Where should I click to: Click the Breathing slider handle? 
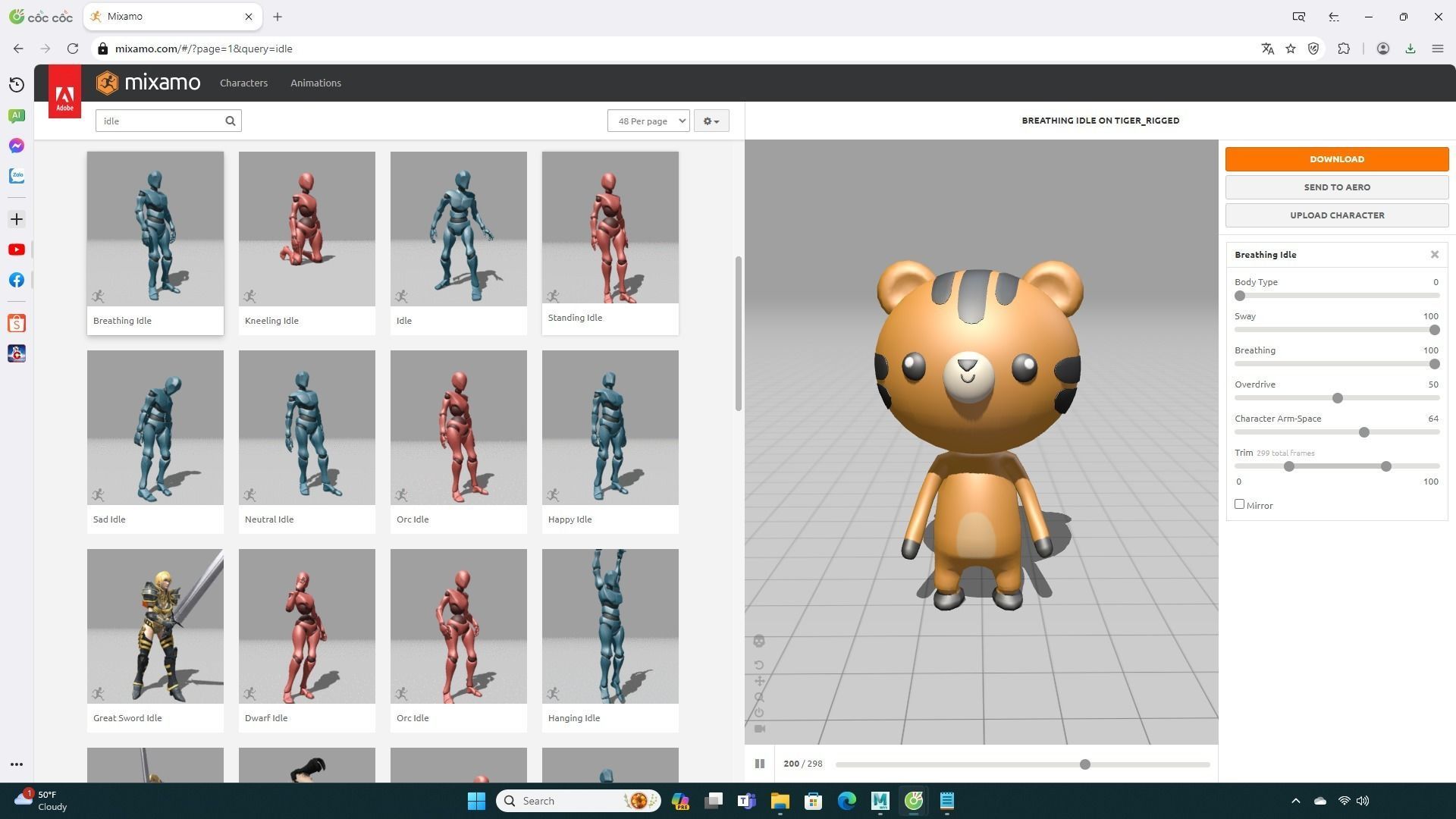coord(1434,364)
